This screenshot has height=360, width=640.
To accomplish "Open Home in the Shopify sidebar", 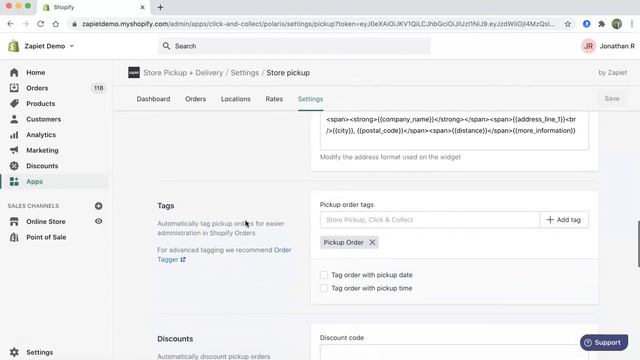I will (x=36, y=72).
